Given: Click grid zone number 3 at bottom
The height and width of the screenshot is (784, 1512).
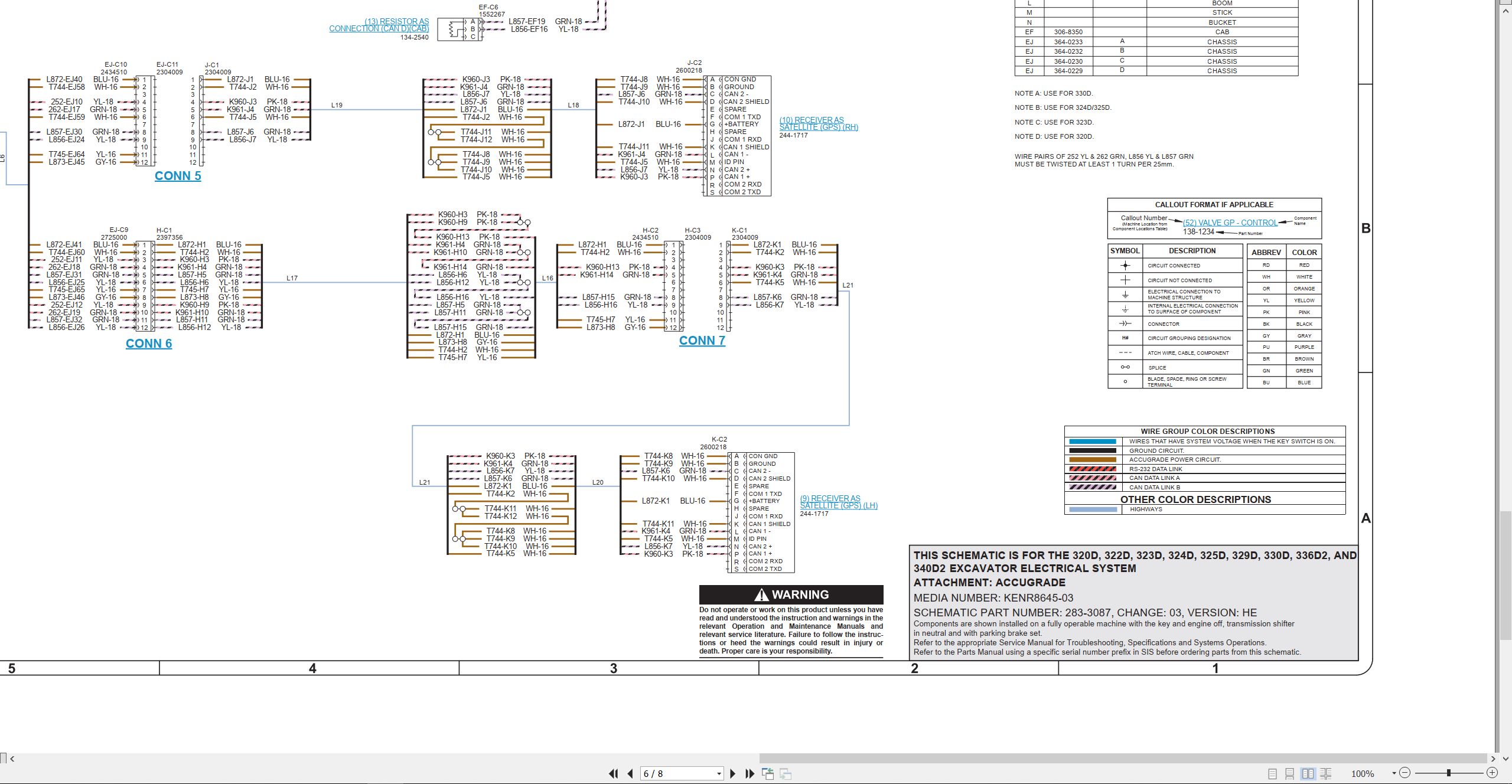Looking at the screenshot, I should tap(614, 668).
